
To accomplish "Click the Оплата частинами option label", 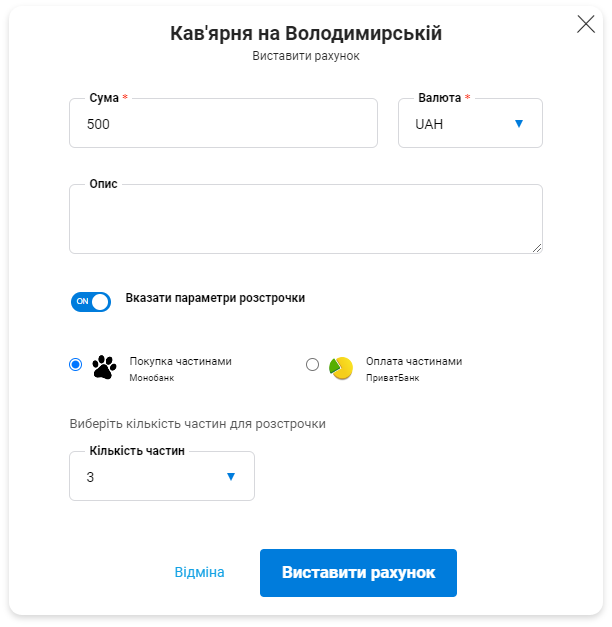I will (x=414, y=361).
